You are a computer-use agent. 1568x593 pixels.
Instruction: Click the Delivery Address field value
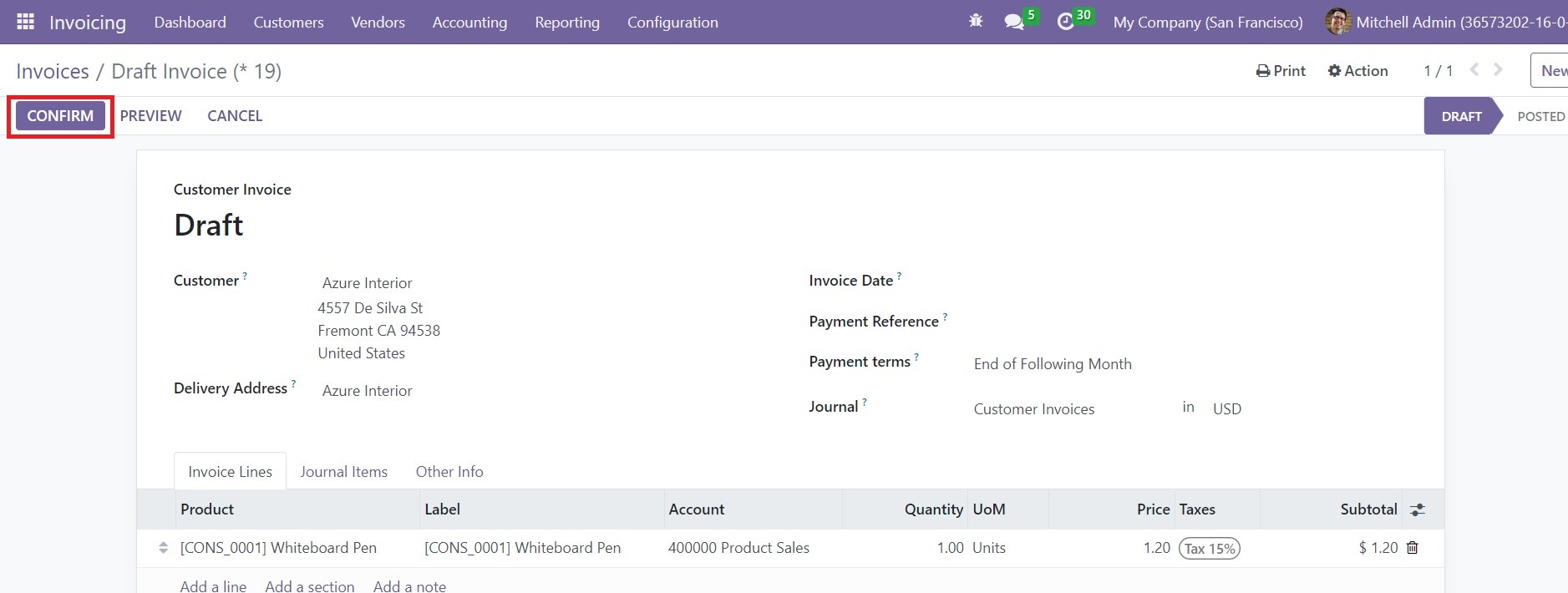coord(368,391)
